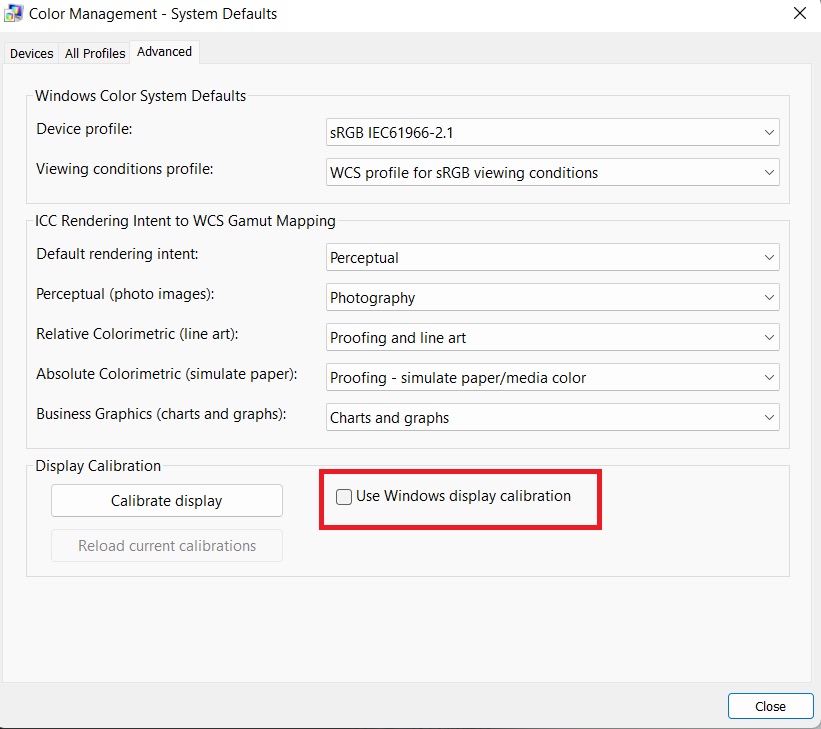Click the Reload current calibrations button
Screen dimensions: 821x729
[x=166, y=545]
